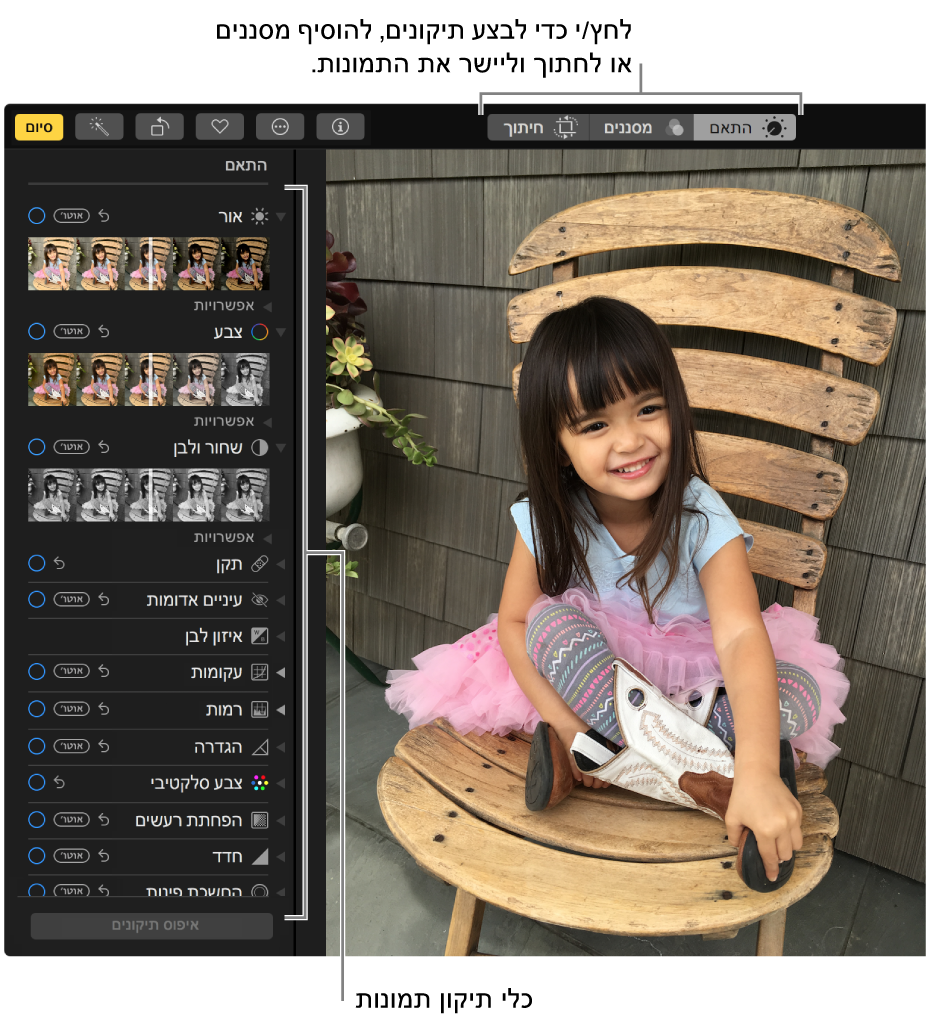Click the Auto Enhance magic wand icon

click(x=99, y=127)
